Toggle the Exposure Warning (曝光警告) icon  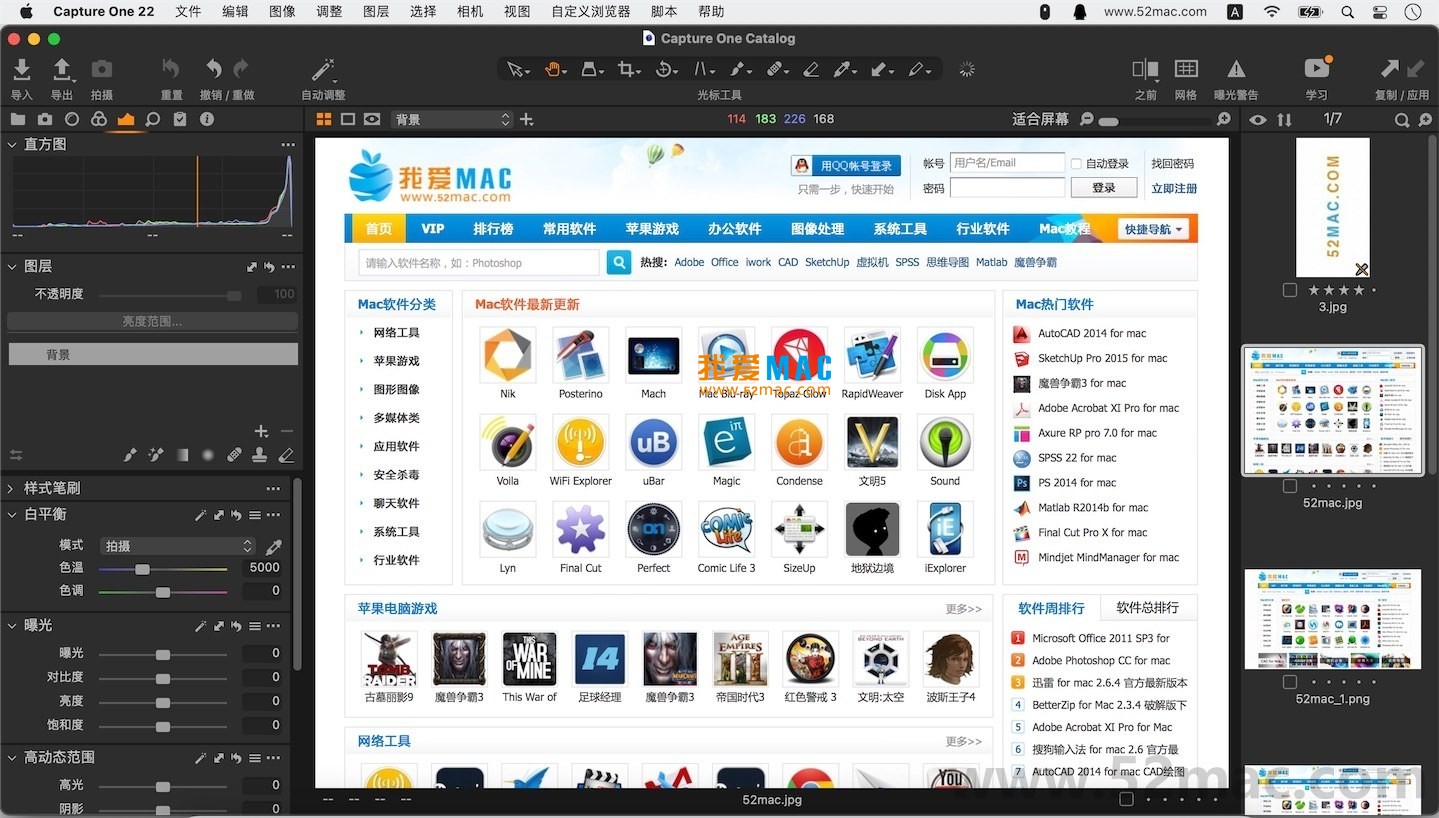(1236, 69)
